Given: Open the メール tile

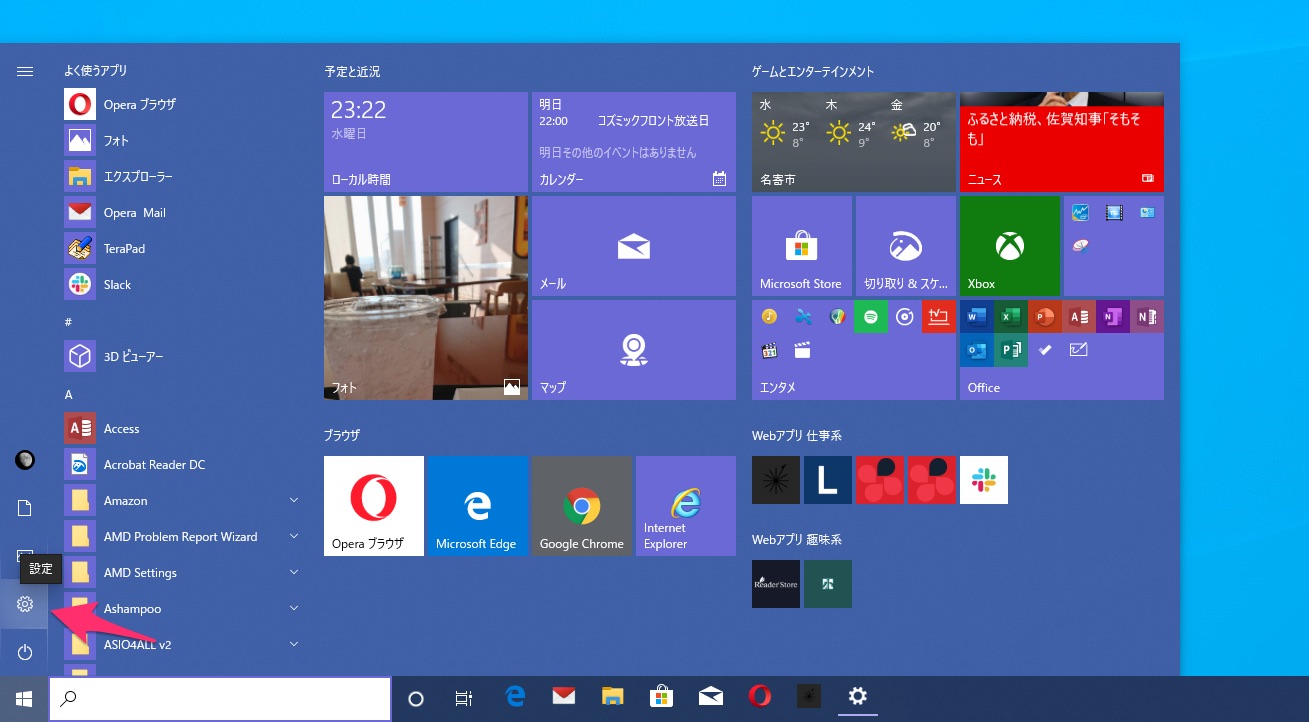Looking at the screenshot, I should pyautogui.click(x=634, y=246).
